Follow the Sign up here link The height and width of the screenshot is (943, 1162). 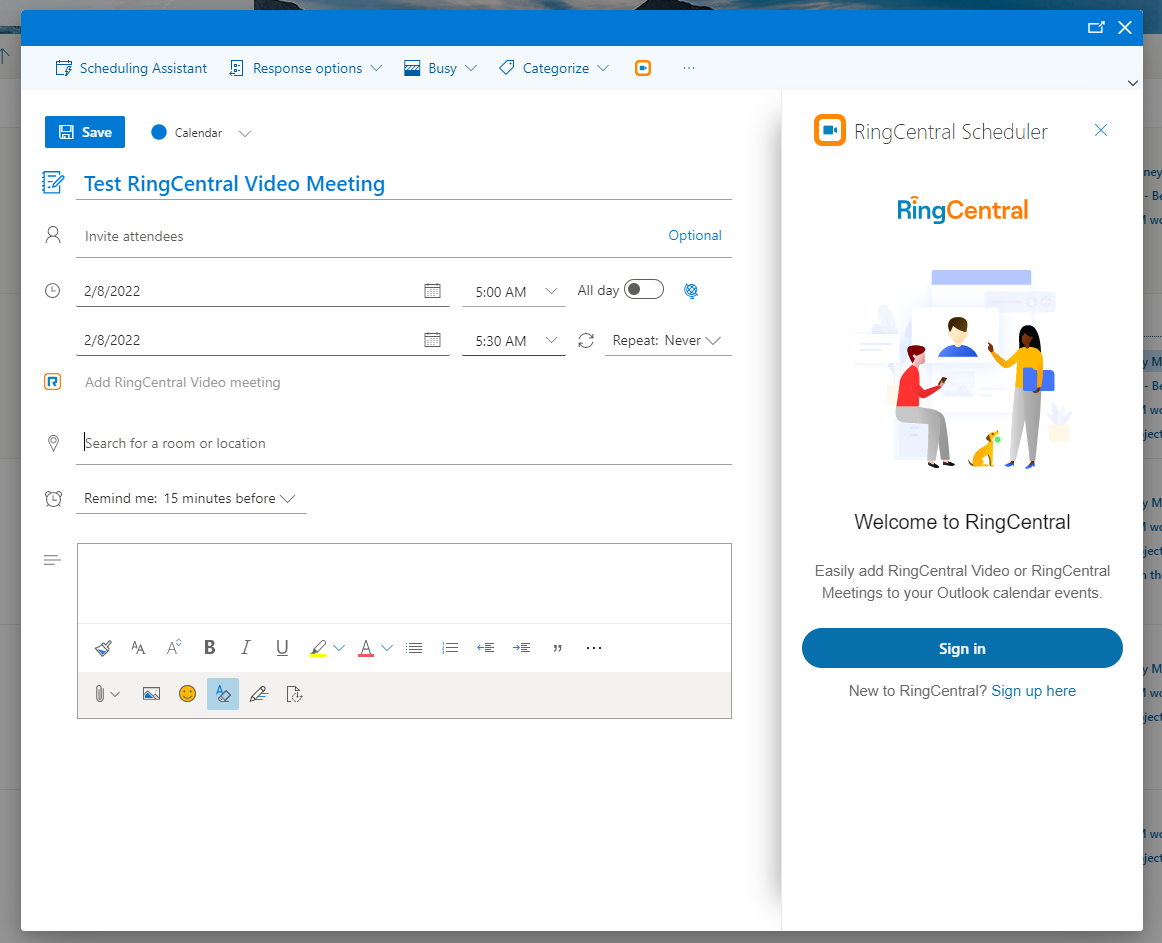coord(1033,690)
